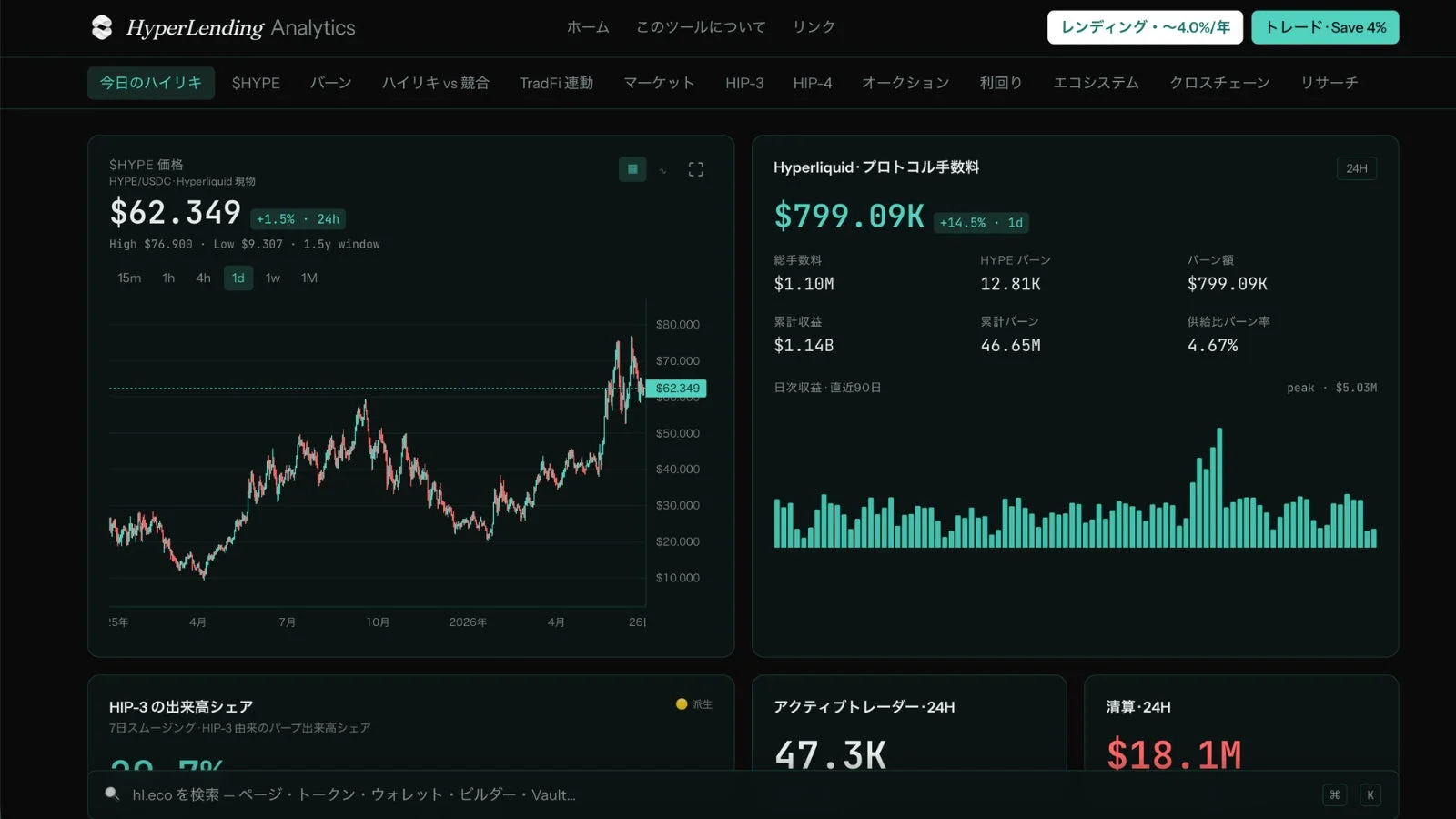Open the オークション tab
The image size is (1456, 819).
[905, 83]
